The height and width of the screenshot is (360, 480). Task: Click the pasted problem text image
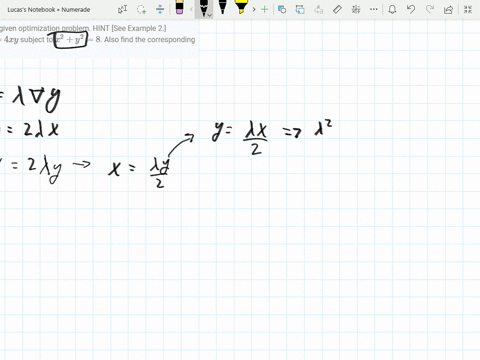(x=99, y=38)
